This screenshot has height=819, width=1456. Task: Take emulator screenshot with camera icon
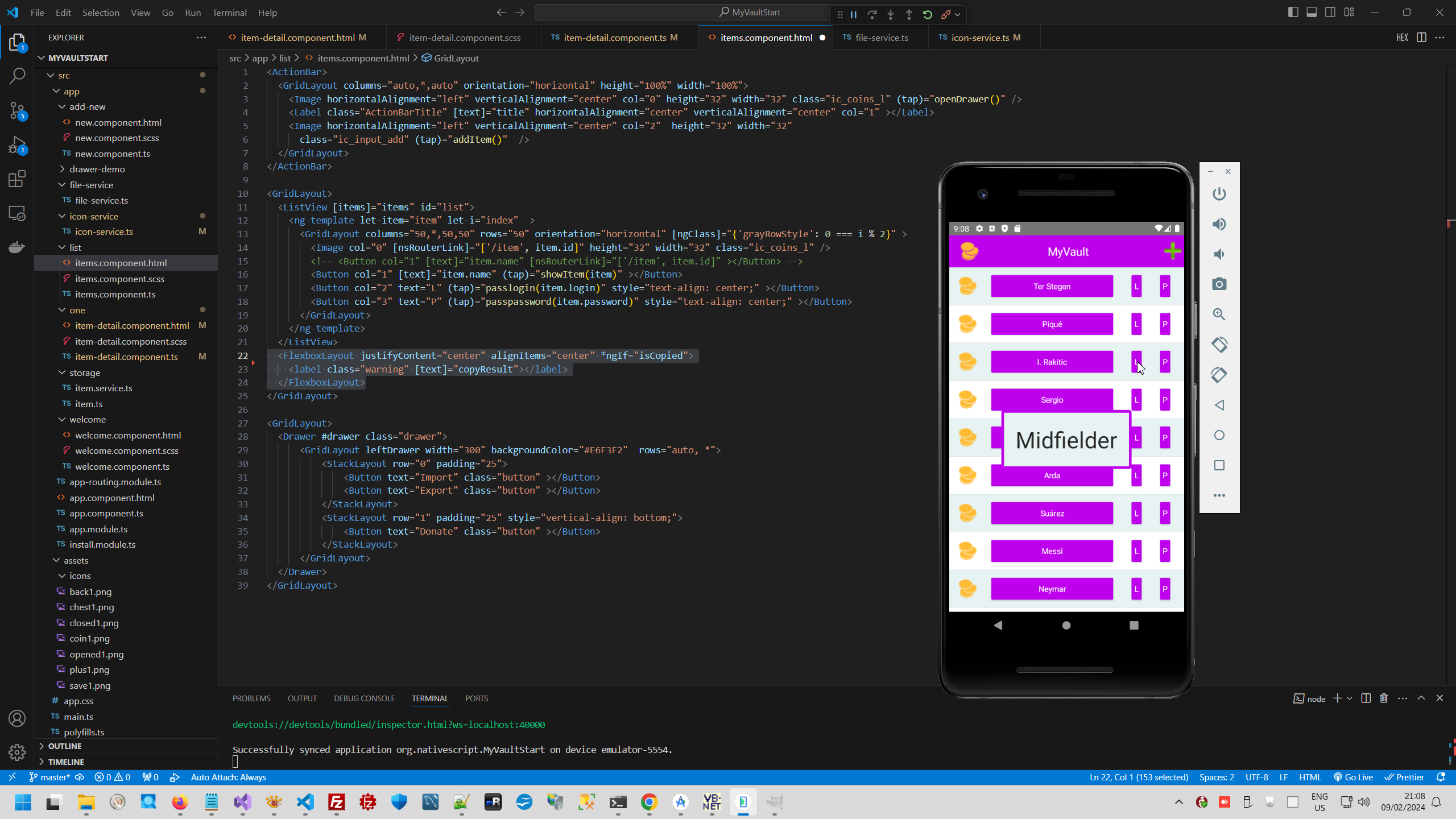coord(1219,284)
